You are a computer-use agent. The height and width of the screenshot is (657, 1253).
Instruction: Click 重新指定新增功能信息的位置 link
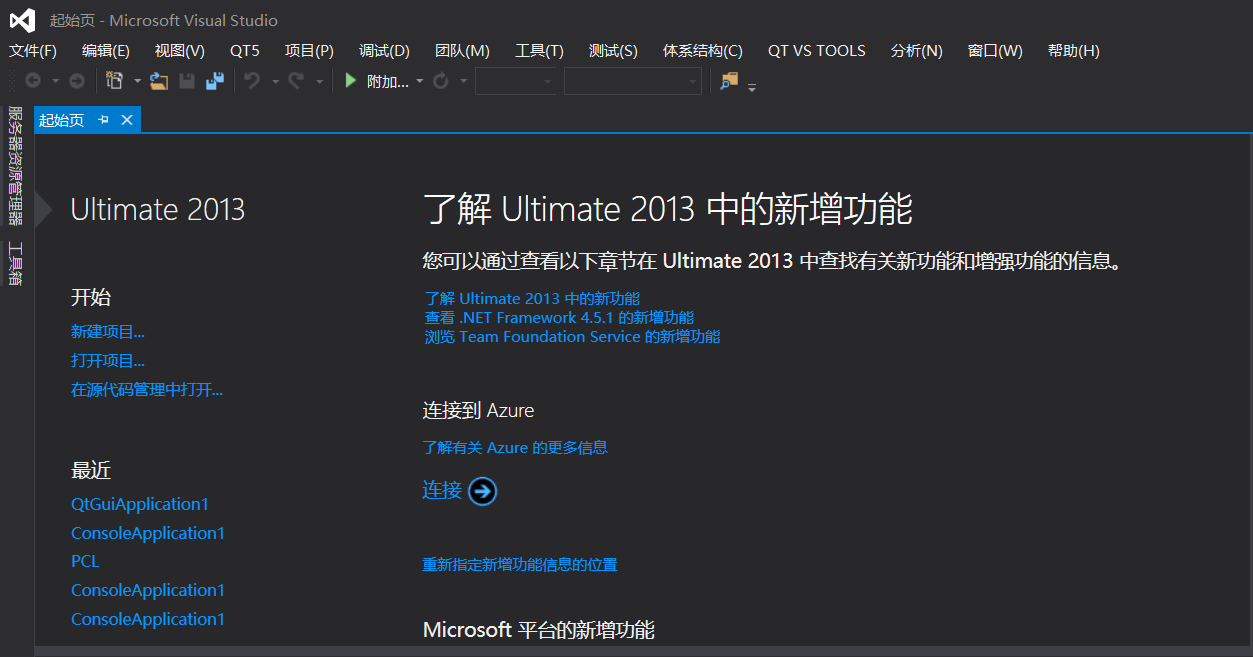click(x=520, y=565)
